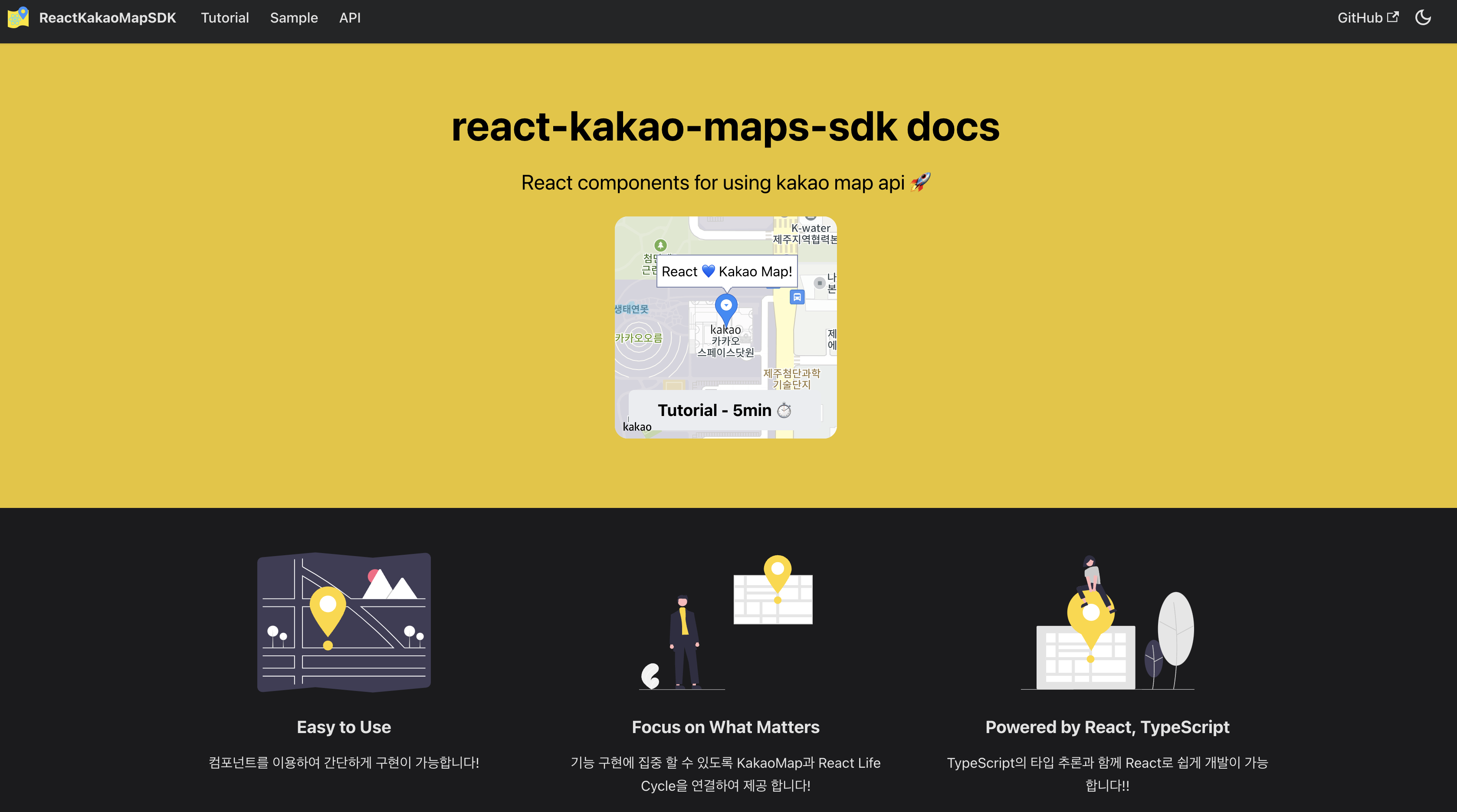Click the stopwatch icon in tutorial button
The height and width of the screenshot is (812, 1457).
click(784, 410)
